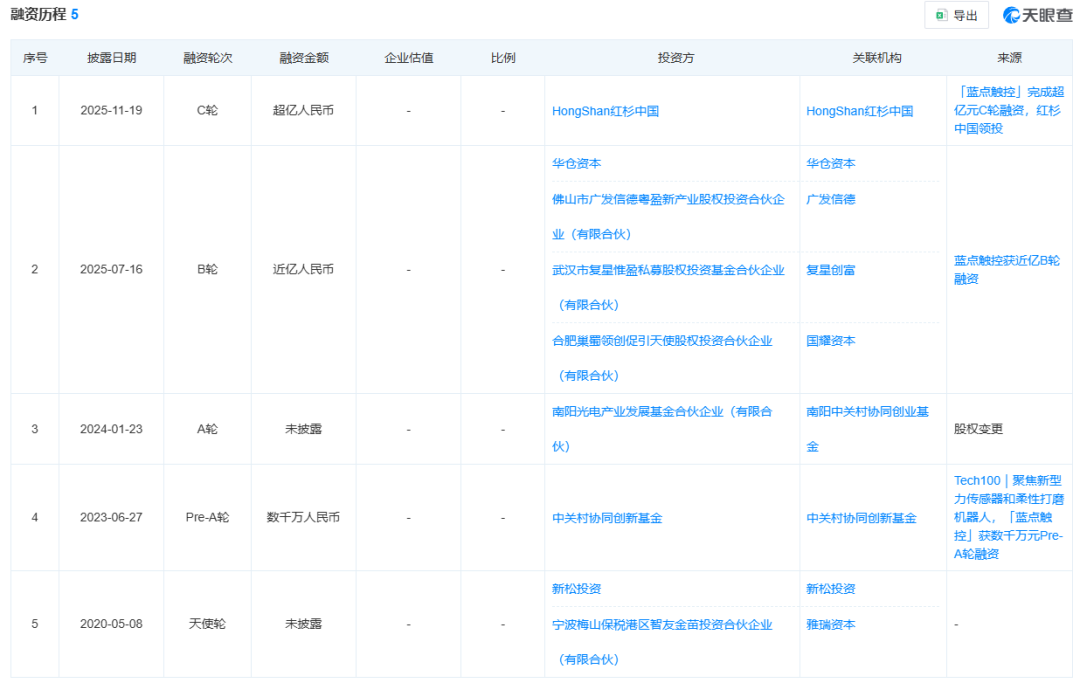Open the 新松投资 investor link

click(578, 589)
